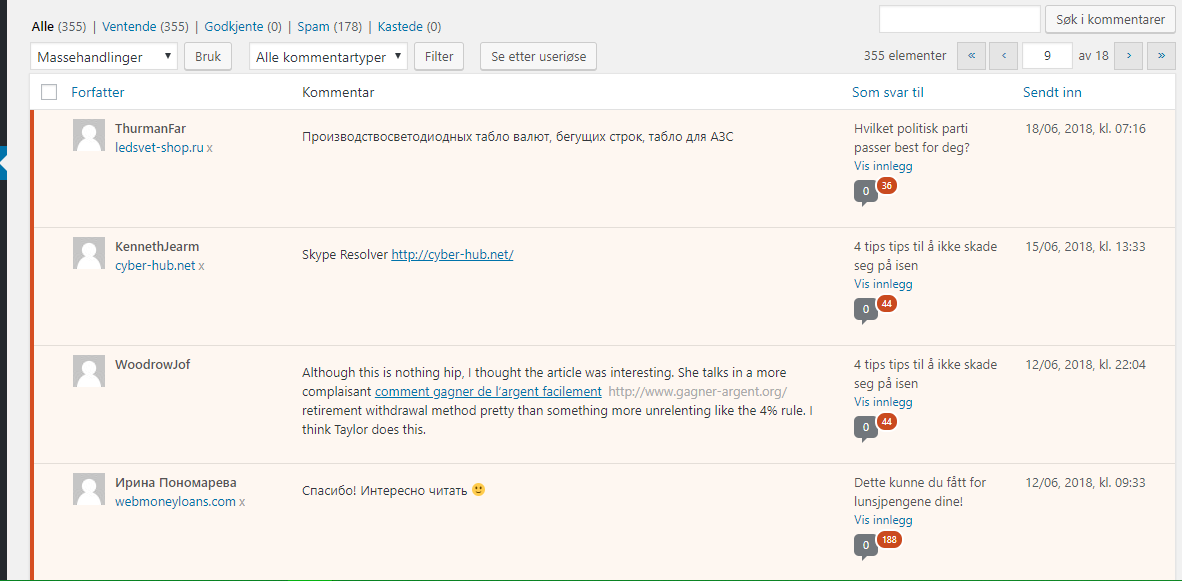Click Vis innlegg for Hvilket politisk parti

point(883,166)
